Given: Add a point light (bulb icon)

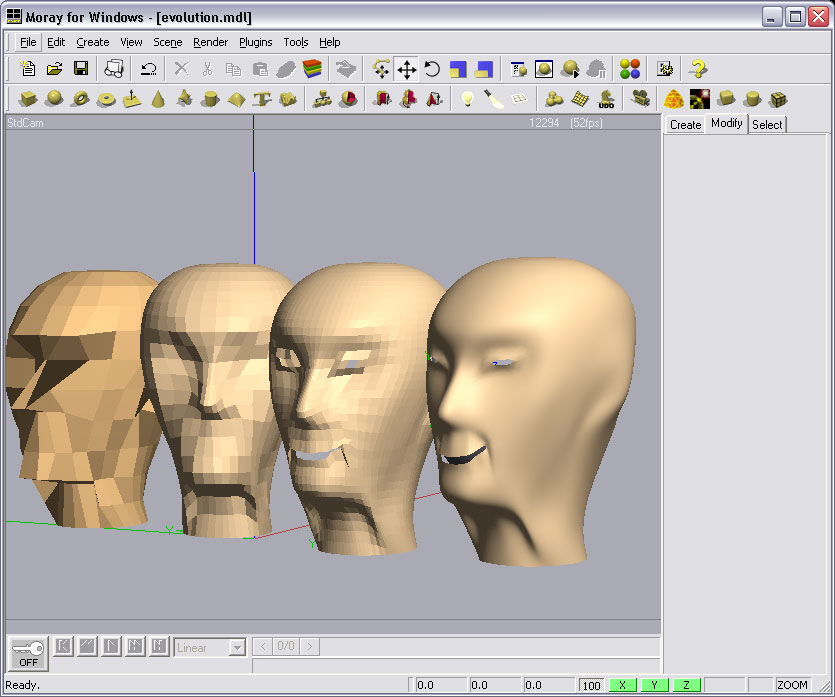Looking at the screenshot, I should [466, 99].
